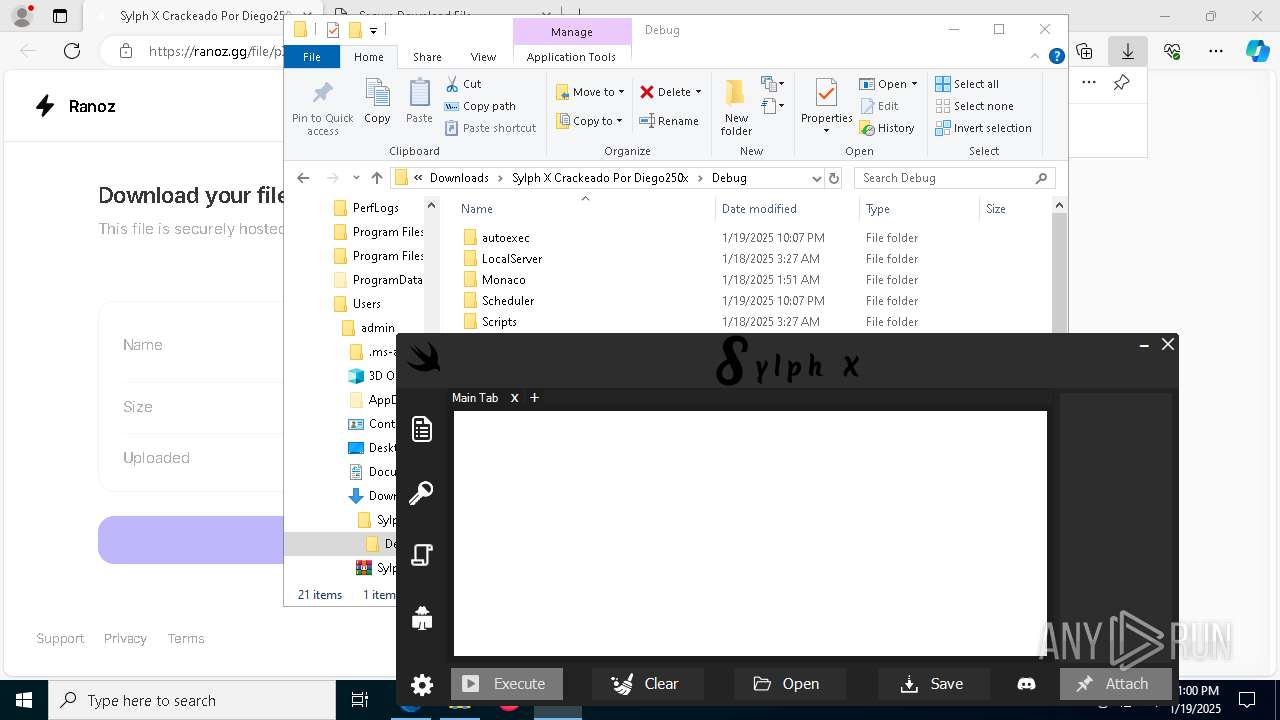Select the autoexec folder

point(505,238)
